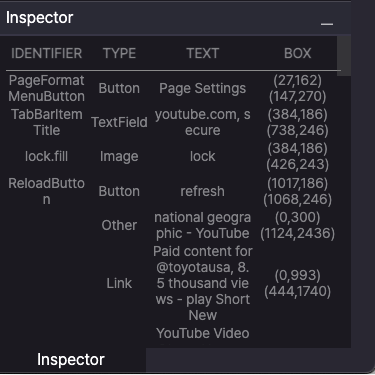
Task: Click the TextField type cell
Action: (119, 122)
